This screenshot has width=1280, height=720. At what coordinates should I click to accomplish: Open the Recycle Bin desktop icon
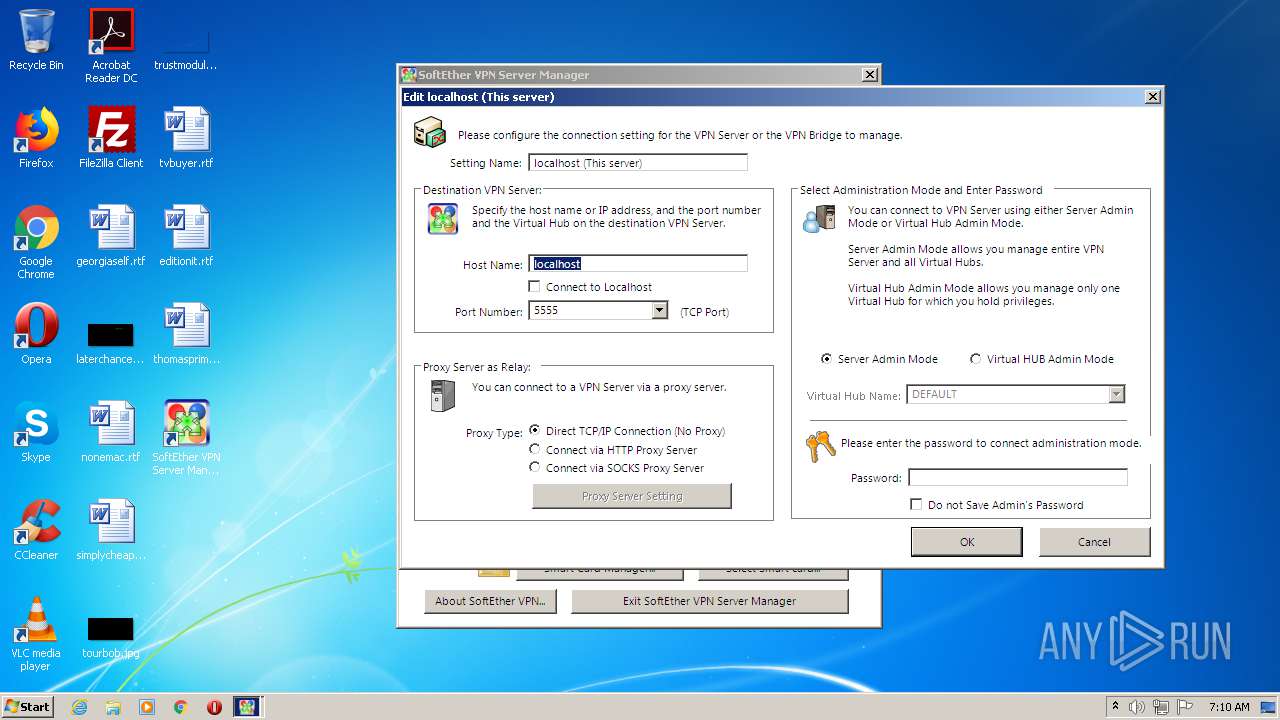coord(36,41)
